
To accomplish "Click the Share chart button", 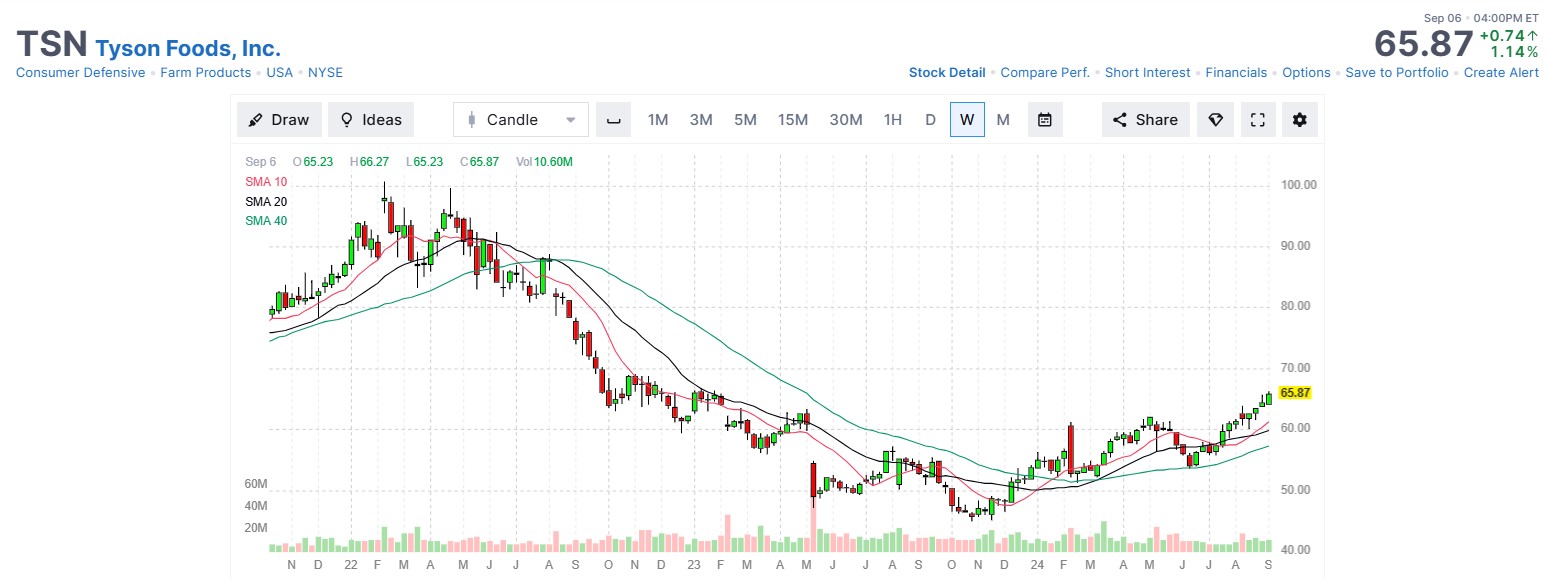I will [1145, 120].
